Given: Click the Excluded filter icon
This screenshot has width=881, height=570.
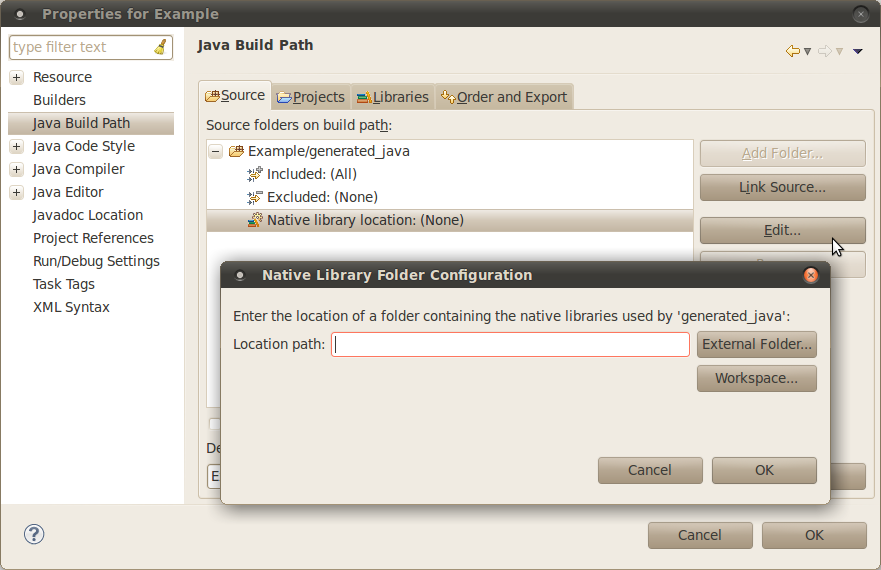Looking at the screenshot, I should (x=255, y=197).
